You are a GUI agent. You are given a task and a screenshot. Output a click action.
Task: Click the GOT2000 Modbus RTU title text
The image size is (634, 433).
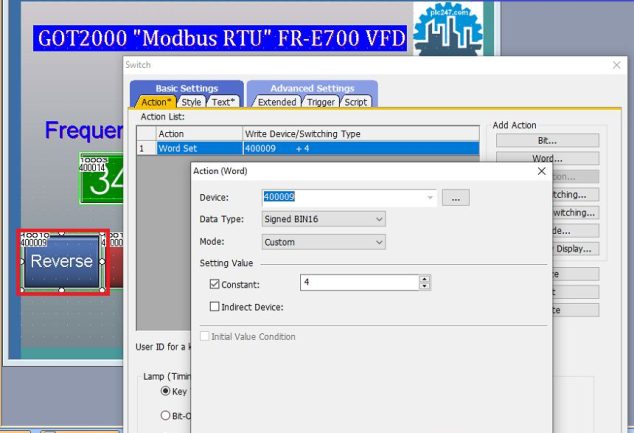pyautogui.click(x=220, y=38)
